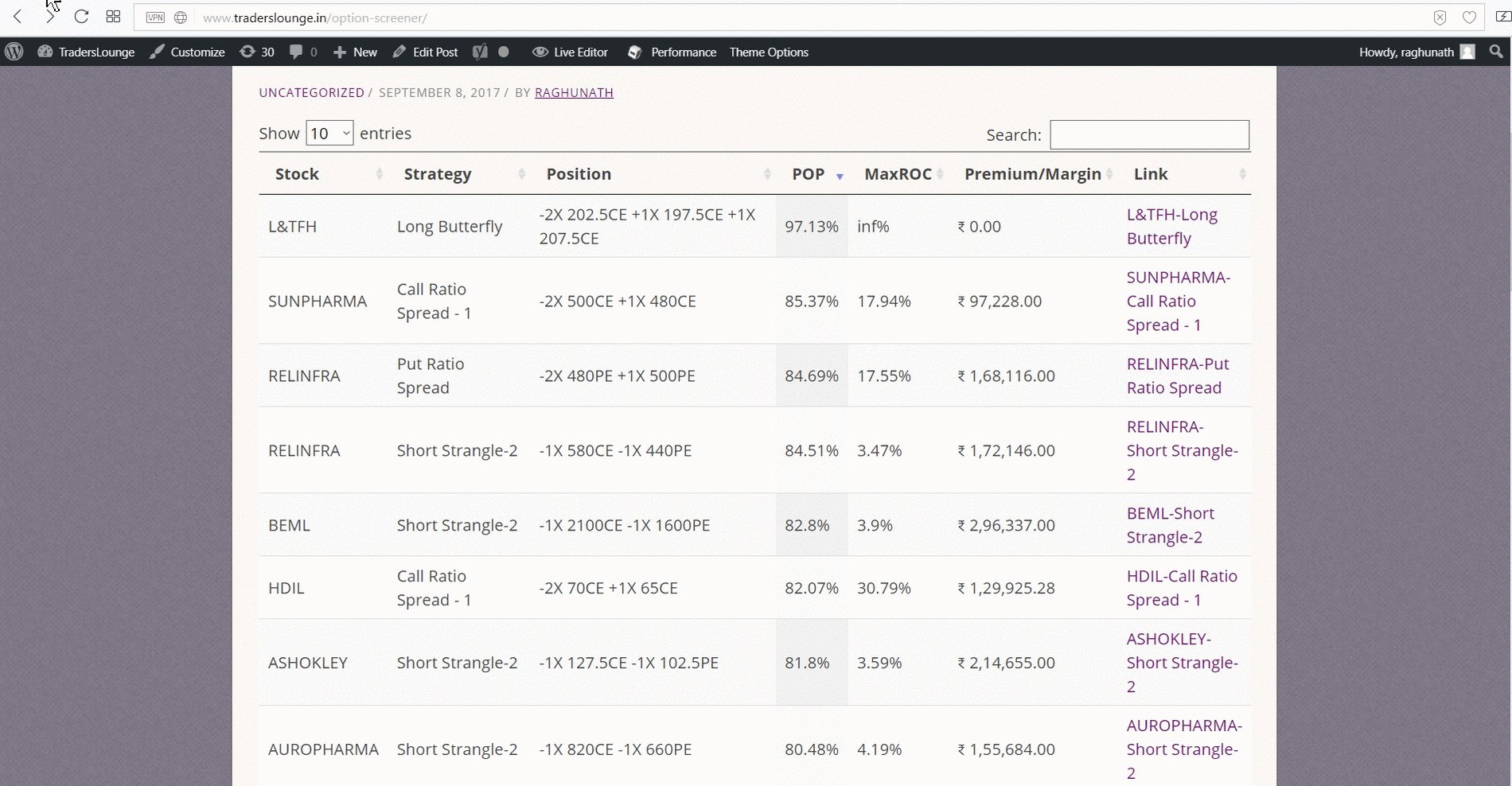Open the TradersLounge site menu
This screenshot has width=1512, height=786.
click(x=86, y=52)
